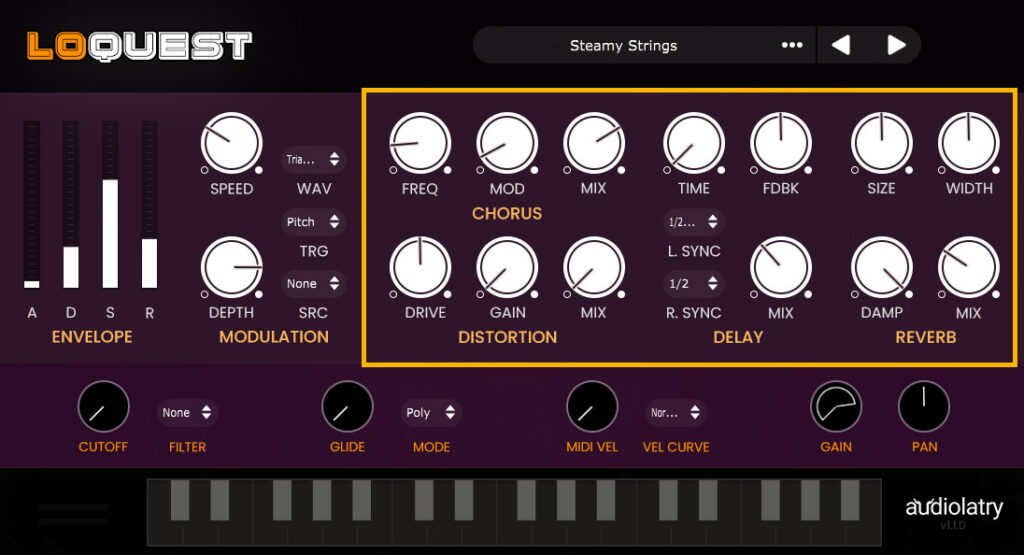Click the leftmost black key on keyboard
1024x555 pixels.
point(180,500)
